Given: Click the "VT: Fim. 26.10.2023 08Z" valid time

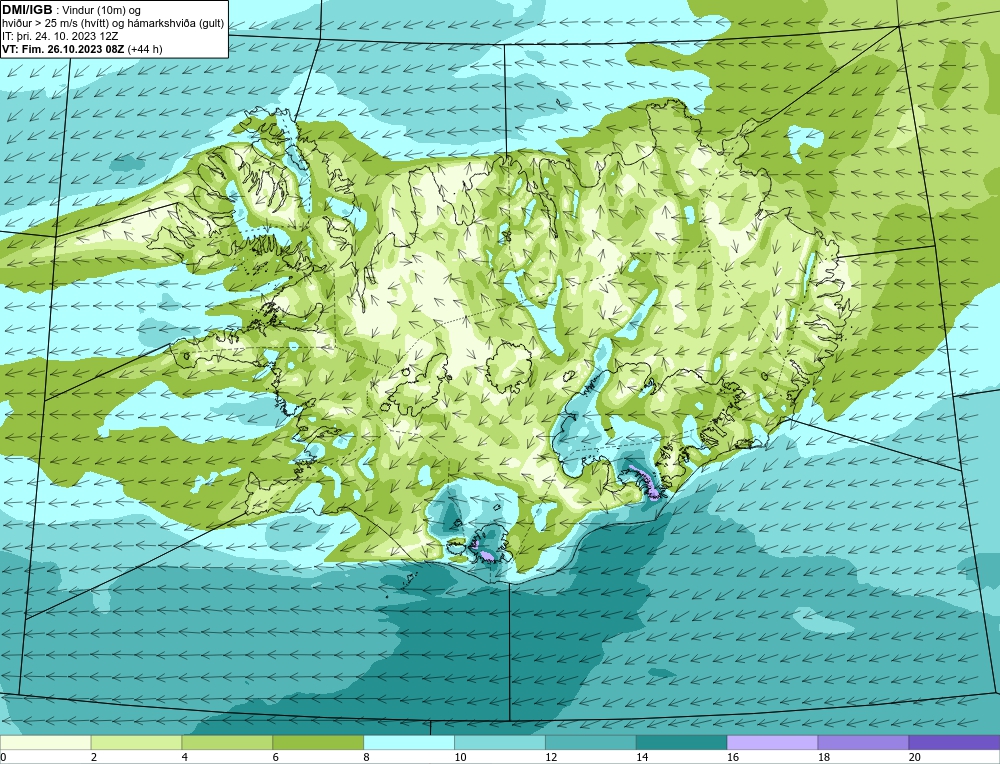Looking at the screenshot, I should point(63,49).
